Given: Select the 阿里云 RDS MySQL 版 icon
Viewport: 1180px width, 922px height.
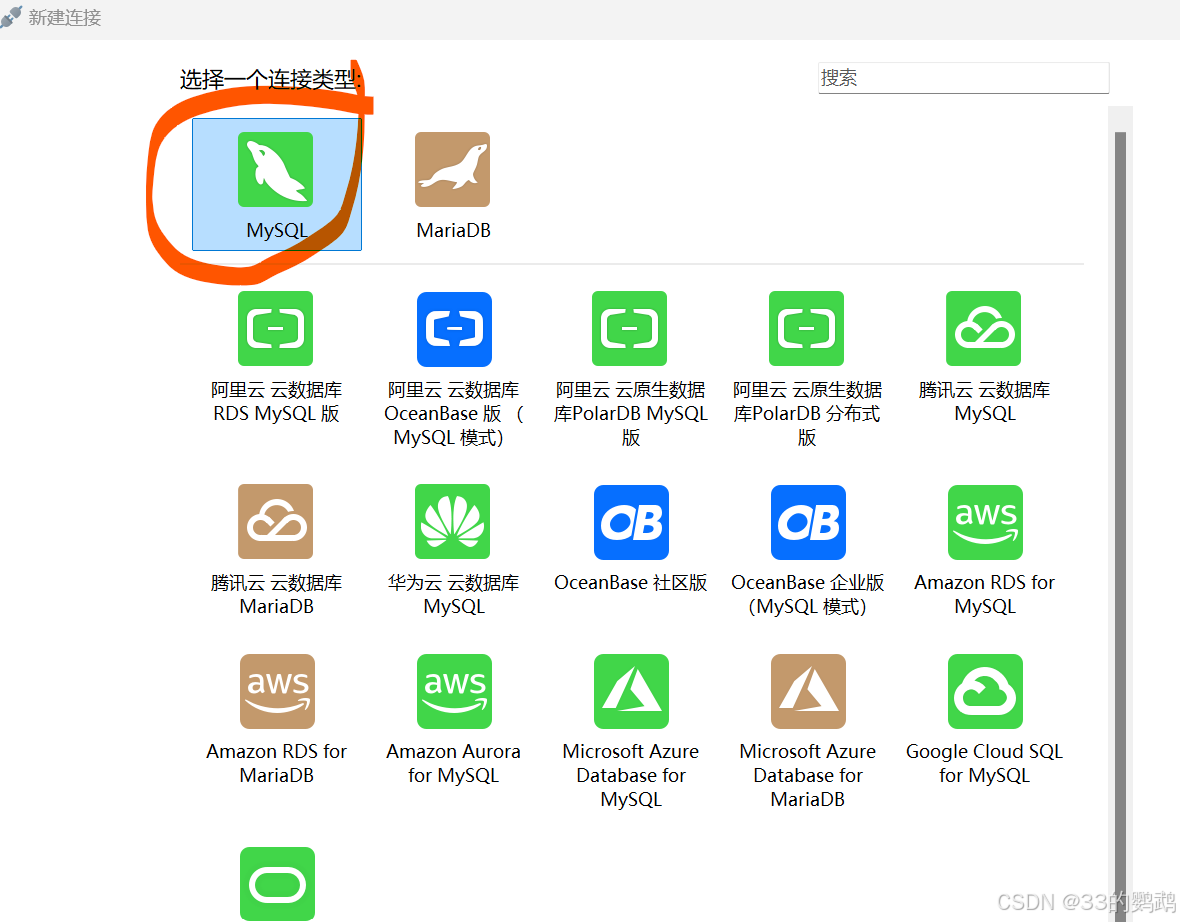Looking at the screenshot, I should coord(275,329).
